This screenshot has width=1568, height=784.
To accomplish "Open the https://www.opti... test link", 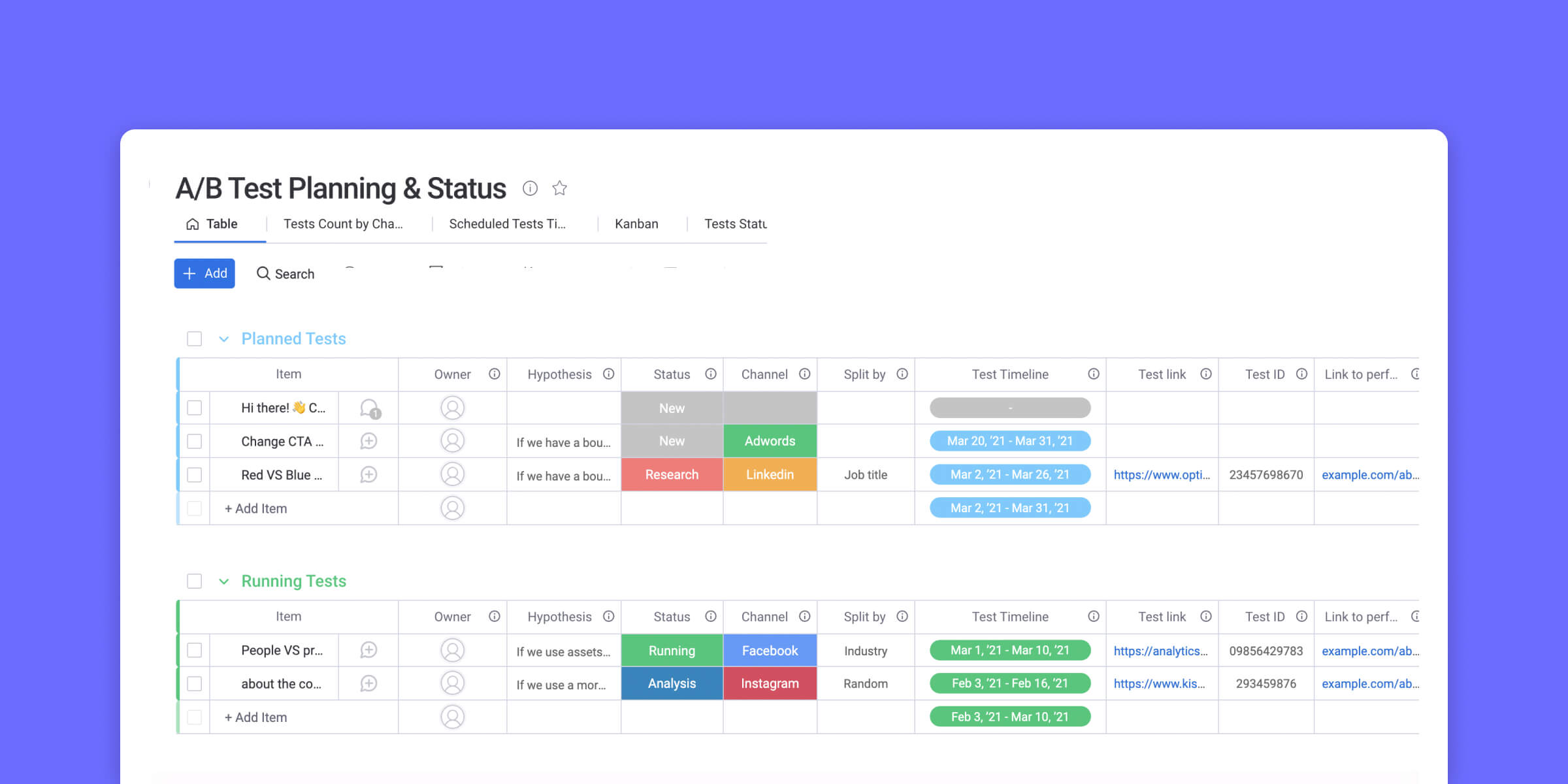I will pyautogui.click(x=1162, y=474).
